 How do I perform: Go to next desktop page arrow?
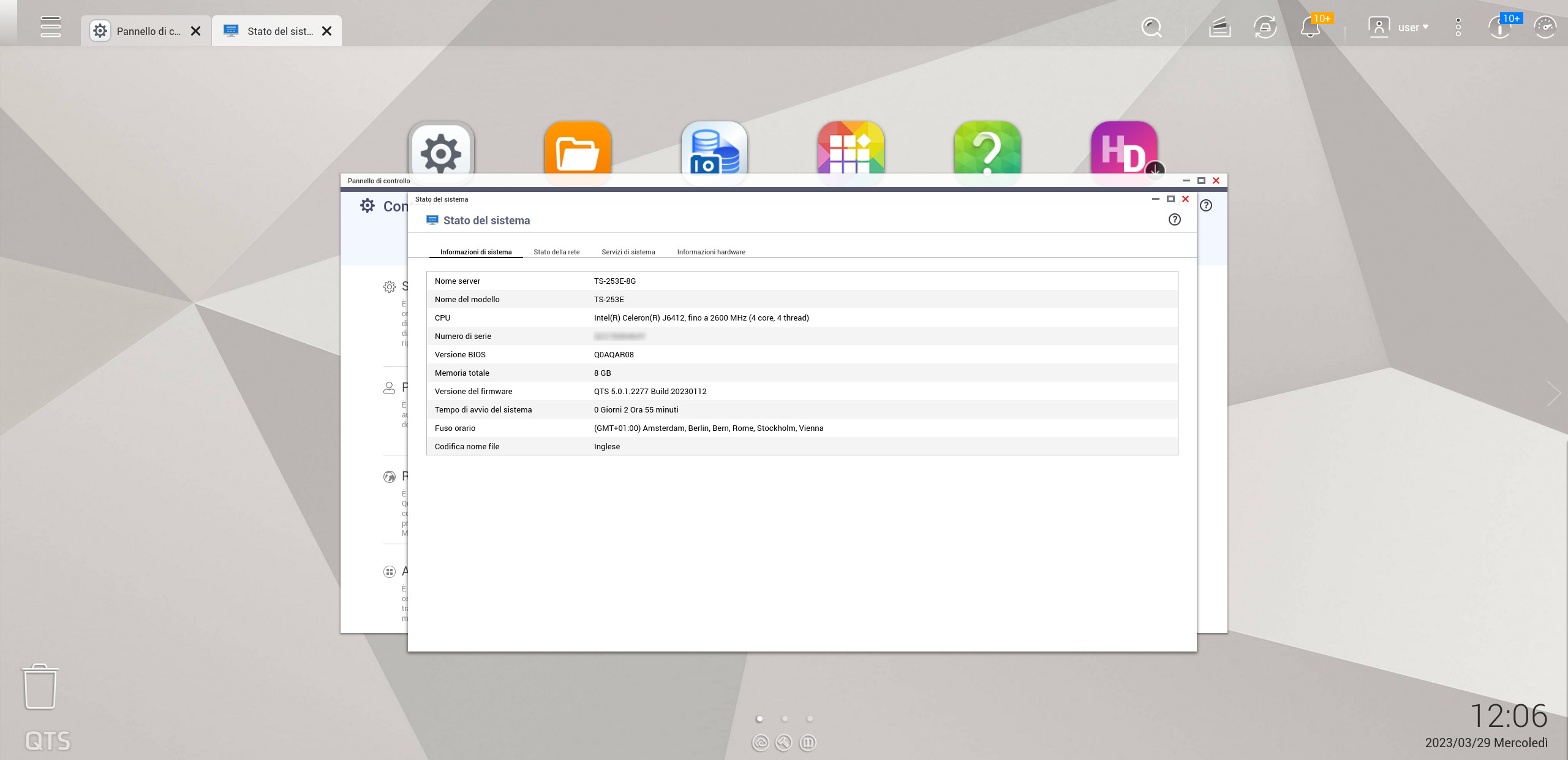coord(1554,393)
